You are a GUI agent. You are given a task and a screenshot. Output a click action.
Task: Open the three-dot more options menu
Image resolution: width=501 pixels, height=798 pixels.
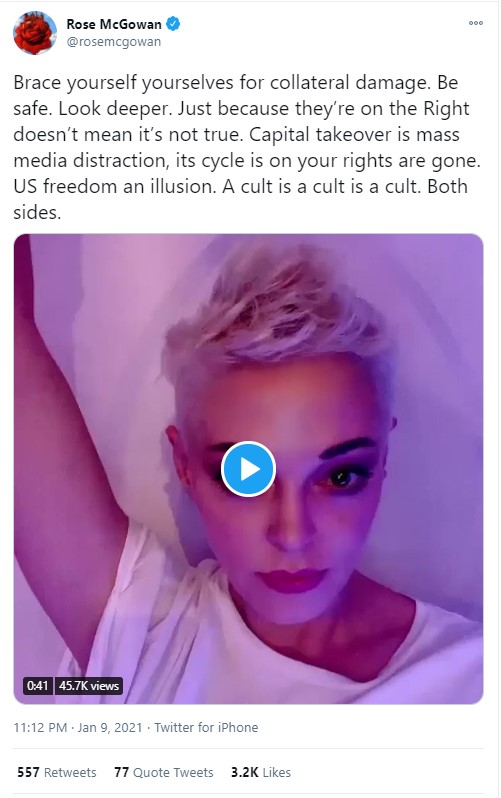click(x=476, y=23)
